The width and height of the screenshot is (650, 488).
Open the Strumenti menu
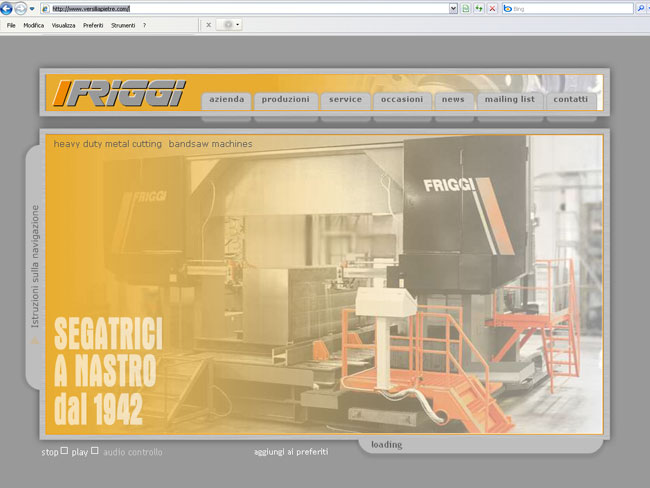tap(123, 25)
